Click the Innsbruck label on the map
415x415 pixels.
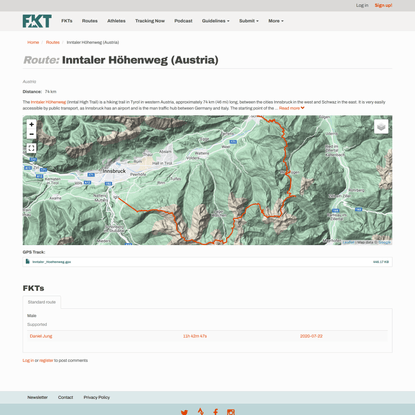114,171
